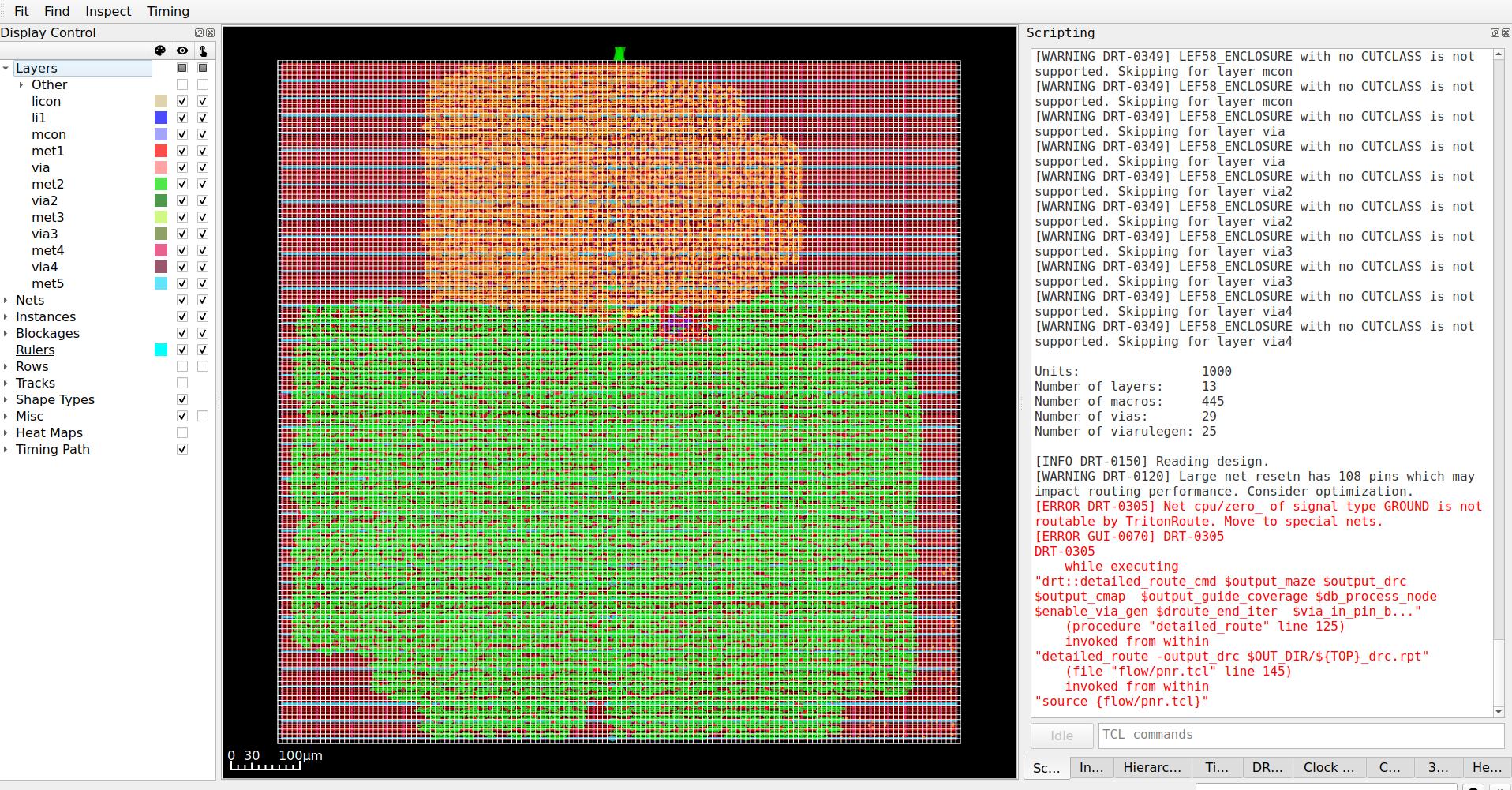Collapse the Layers tree group

coord(6,68)
